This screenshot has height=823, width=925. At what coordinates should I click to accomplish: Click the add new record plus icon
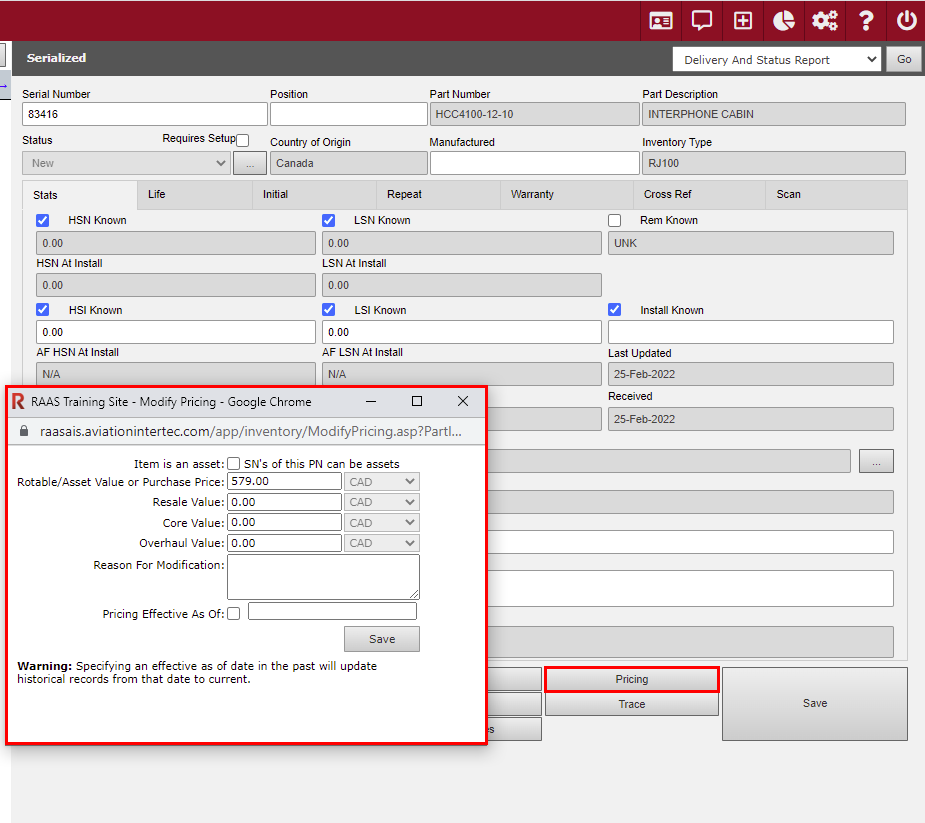742,20
